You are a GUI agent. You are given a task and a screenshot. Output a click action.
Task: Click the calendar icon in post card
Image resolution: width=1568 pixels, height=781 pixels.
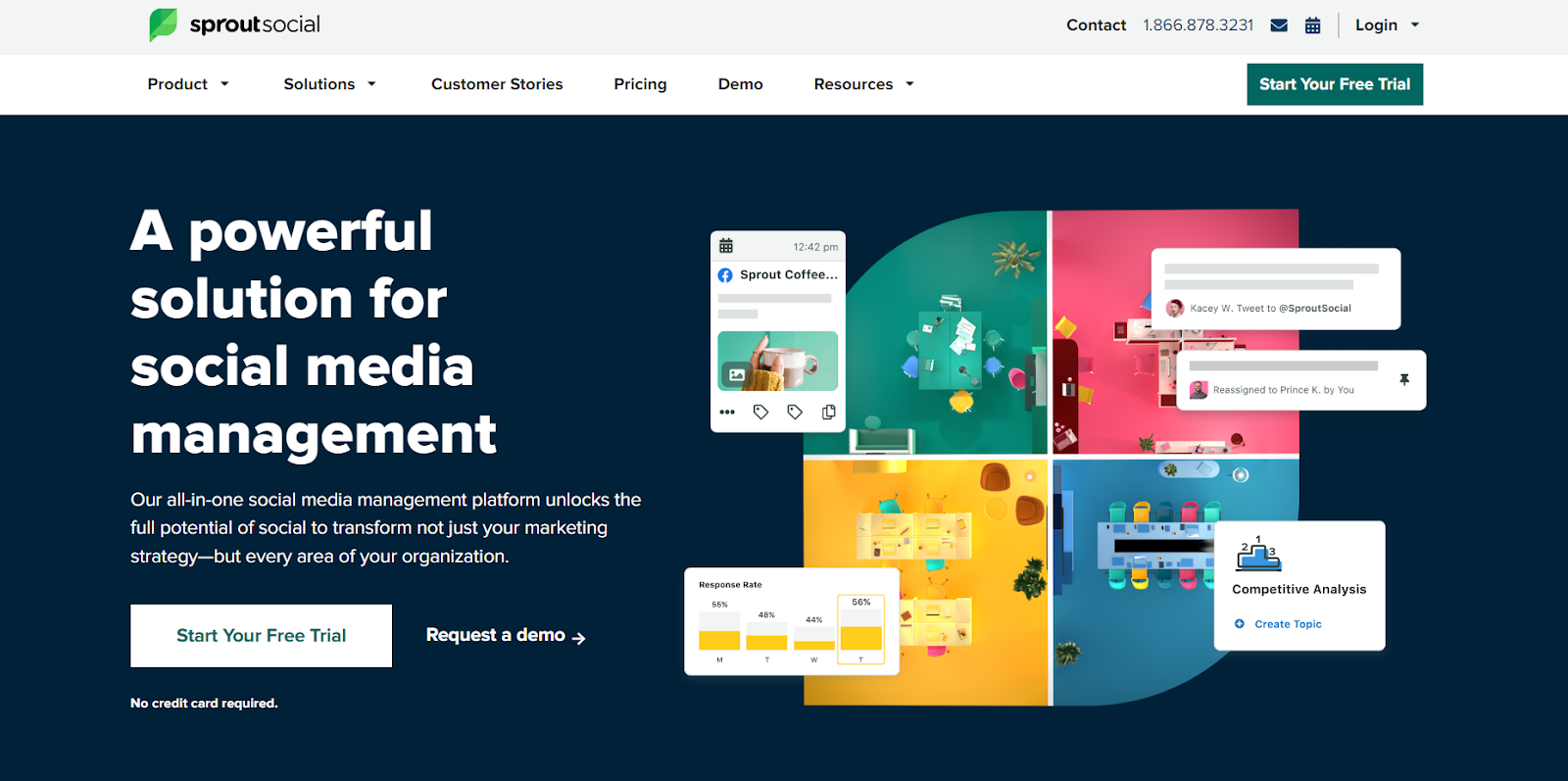pyautogui.click(x=726, y=246)
